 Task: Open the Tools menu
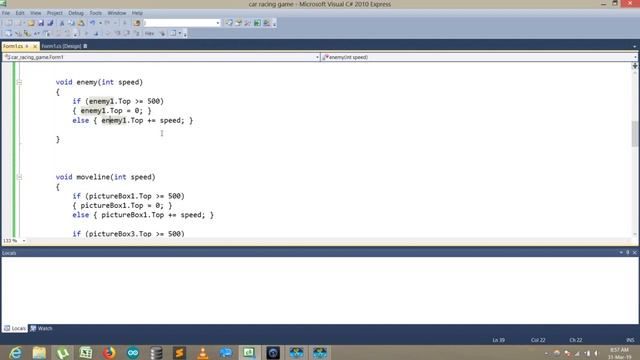tap(96, 13)
